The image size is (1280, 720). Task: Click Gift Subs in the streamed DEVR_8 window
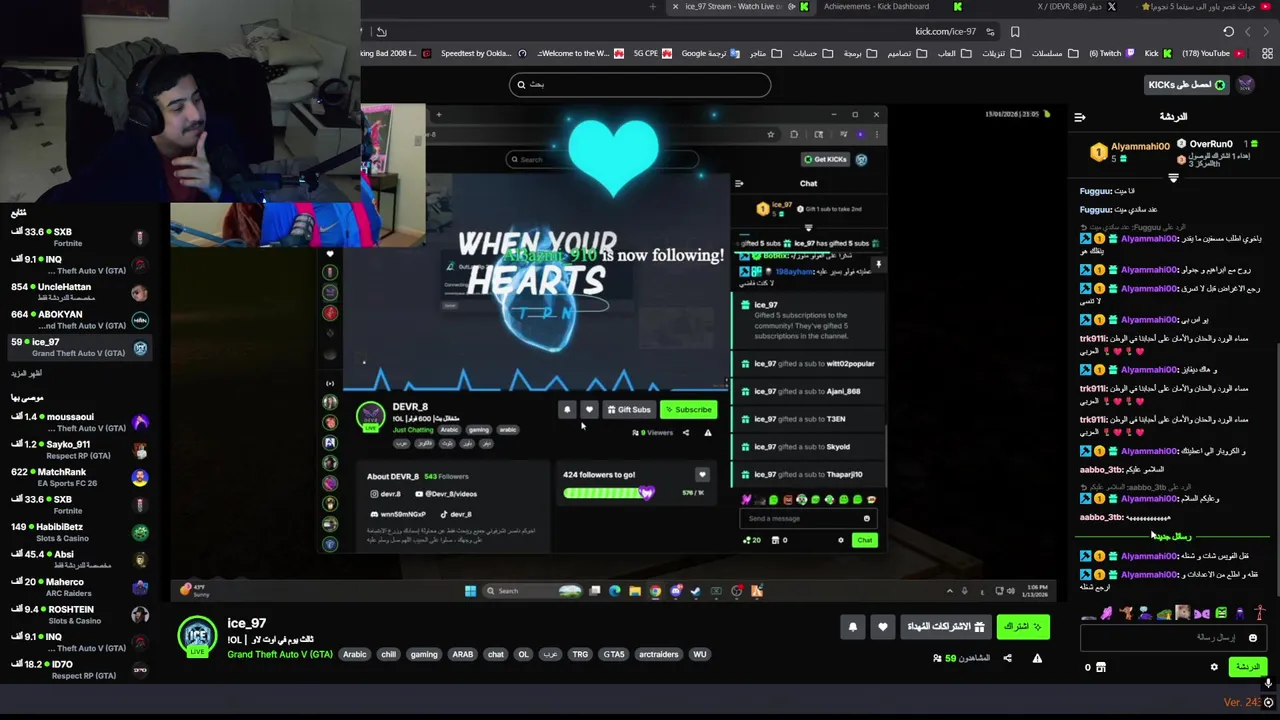(628, 409)
